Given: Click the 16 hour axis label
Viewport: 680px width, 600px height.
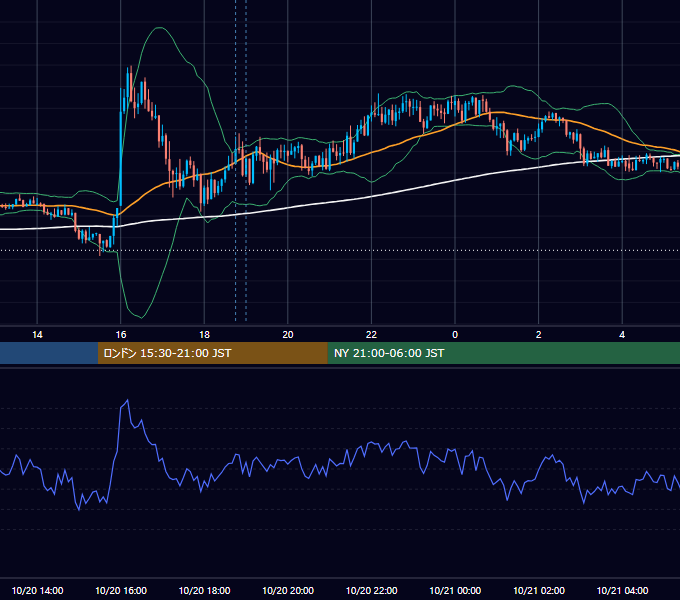Looking at the screenshot, I should click(121, 335).
